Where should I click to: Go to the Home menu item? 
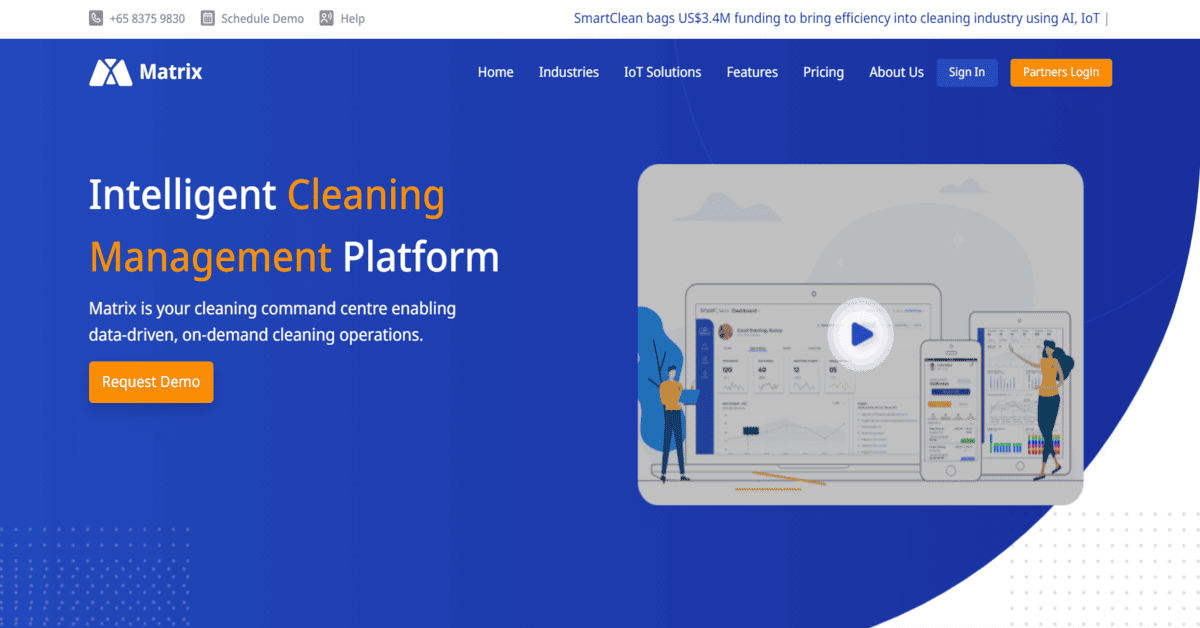pos(496,72)
